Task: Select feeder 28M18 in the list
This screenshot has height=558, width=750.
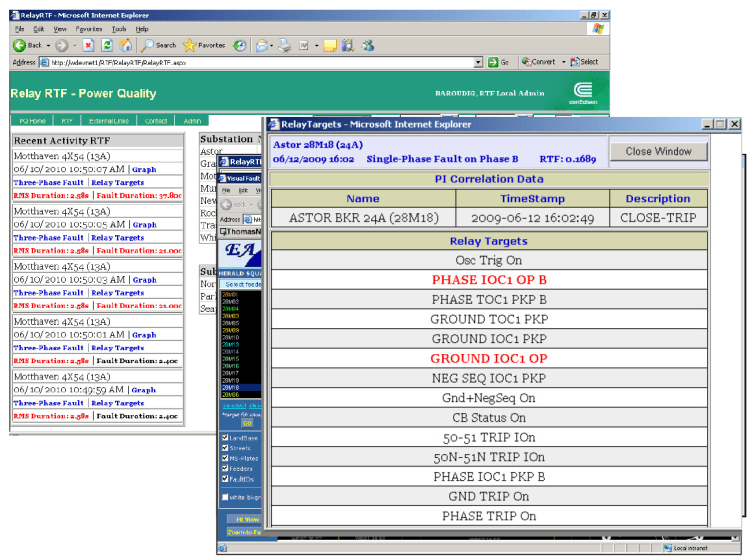Action: 230,386
